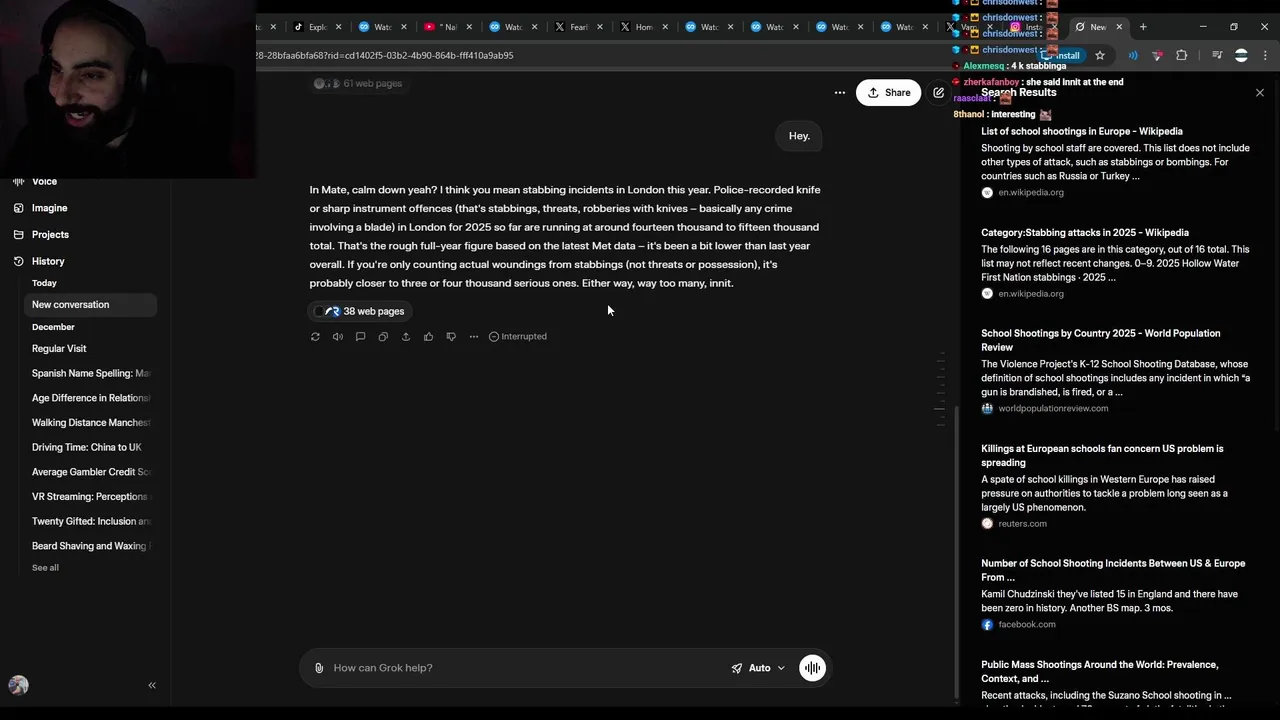Open the conversation options three-dot menu
The width and height of the screenshot is (1280, 720).
click(840, 92)
